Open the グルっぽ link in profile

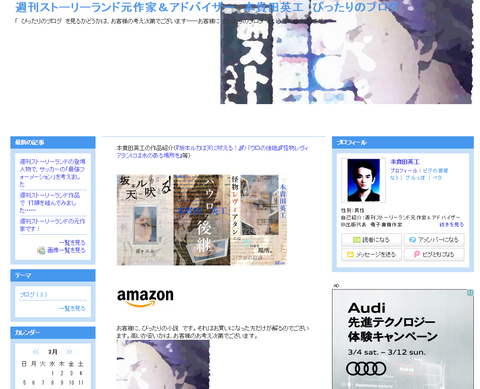tap(415, 178)
